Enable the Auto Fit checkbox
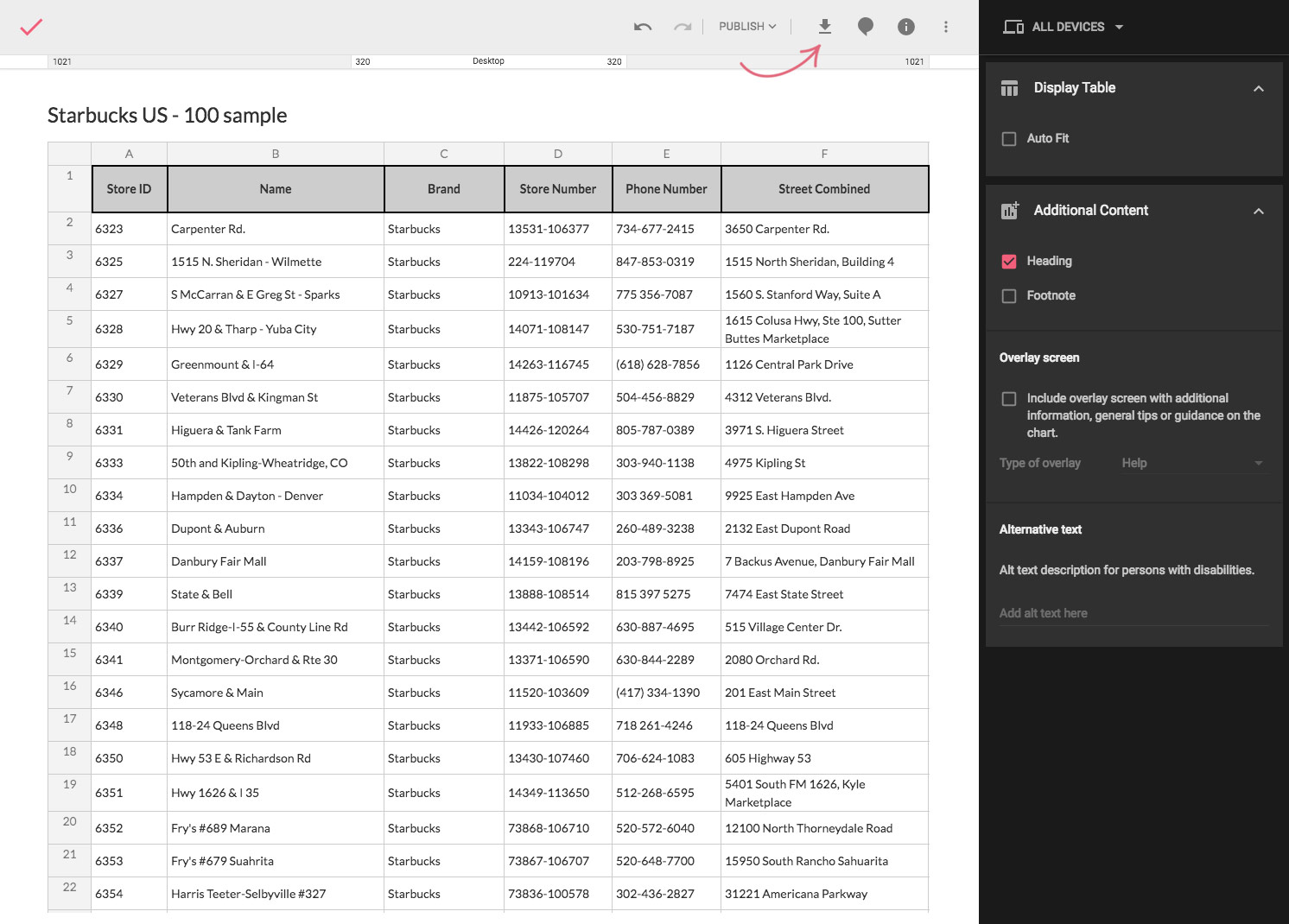Screen dimensions: 1289x924 pyautogui.click(x=1008, y=139)
